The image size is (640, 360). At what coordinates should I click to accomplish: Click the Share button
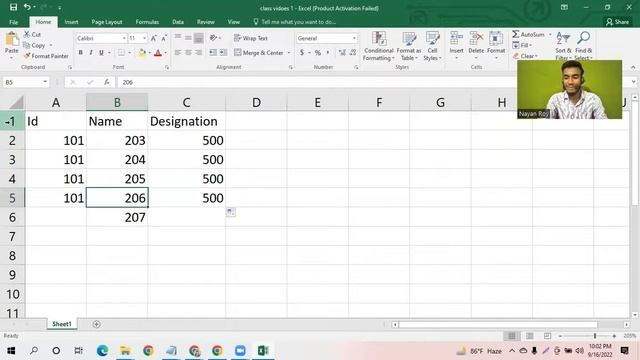pos(618,22)
